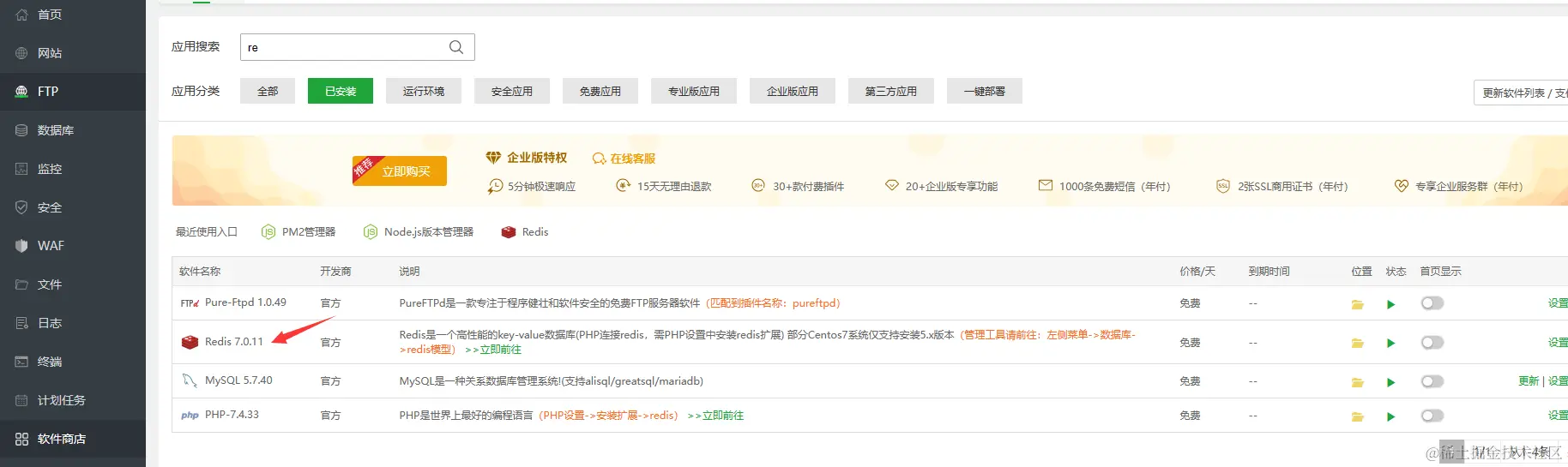Click the Redis icon in recent shortcuts

pyautogui.click(x=509, y=232)
